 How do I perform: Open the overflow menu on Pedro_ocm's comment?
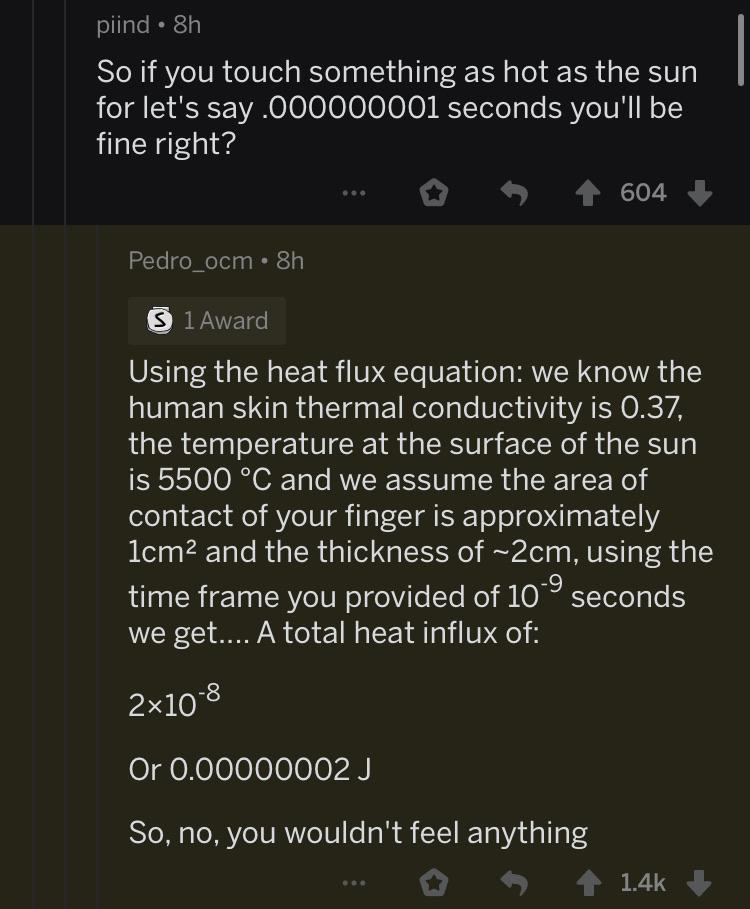click(x=354, y=883)
